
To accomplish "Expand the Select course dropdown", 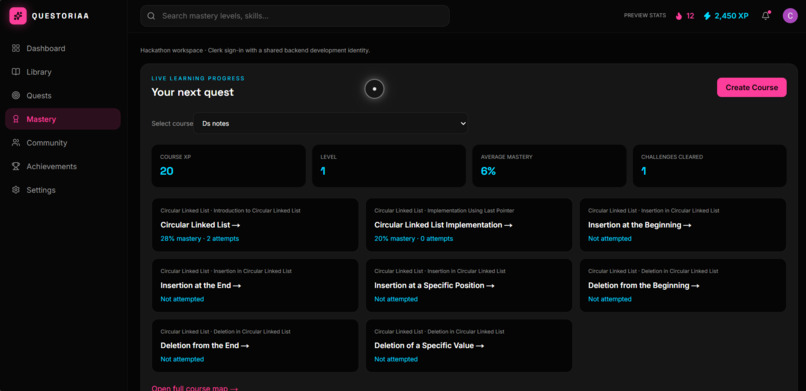I will point(331,123).
